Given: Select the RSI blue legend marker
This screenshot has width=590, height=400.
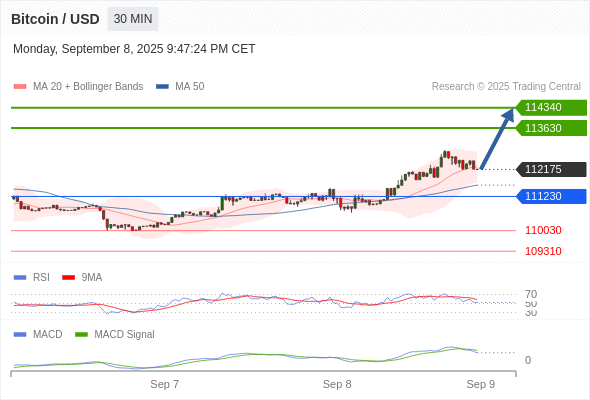Looking at the screenshot, I should (x=20, y=278).
